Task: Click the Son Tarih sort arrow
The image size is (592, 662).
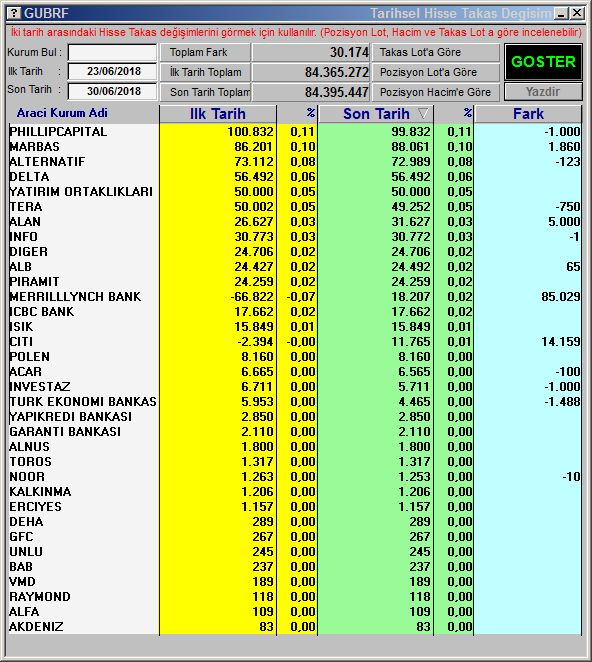Action: pyautogui.click(x=423, y=114)
